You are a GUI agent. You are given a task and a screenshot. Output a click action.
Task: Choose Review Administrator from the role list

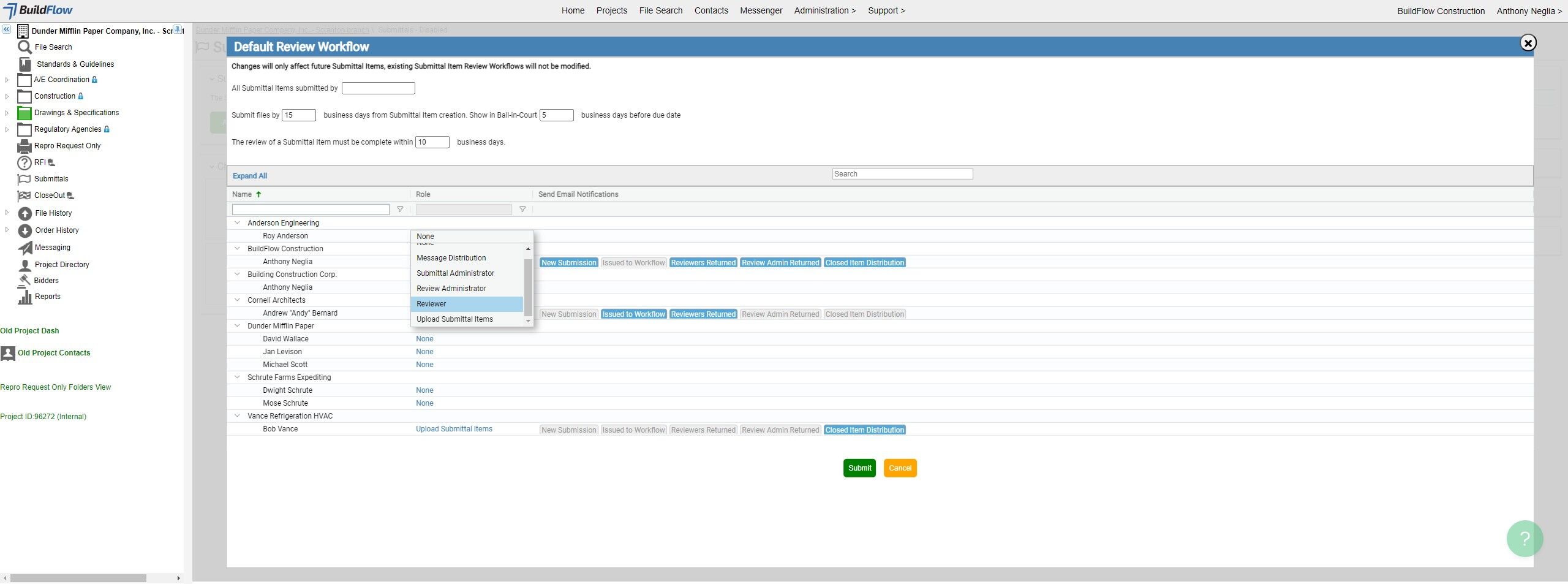[x=467, y=289]
